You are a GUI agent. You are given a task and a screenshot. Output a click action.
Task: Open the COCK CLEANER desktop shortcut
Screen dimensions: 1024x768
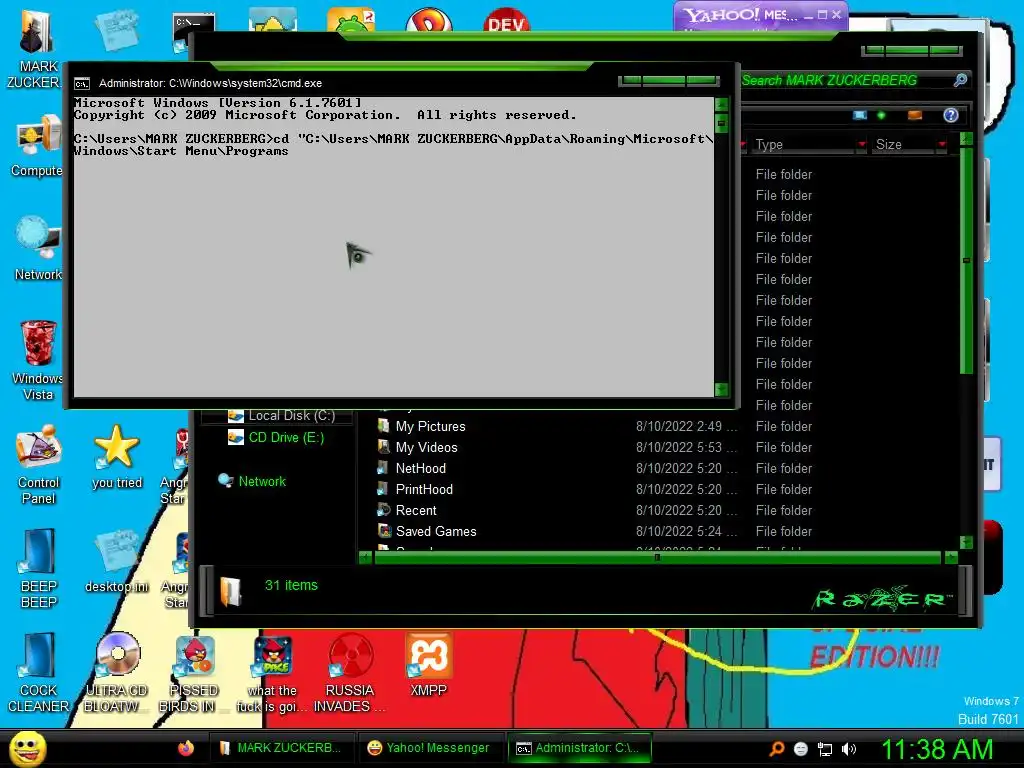tap(38, 673)
